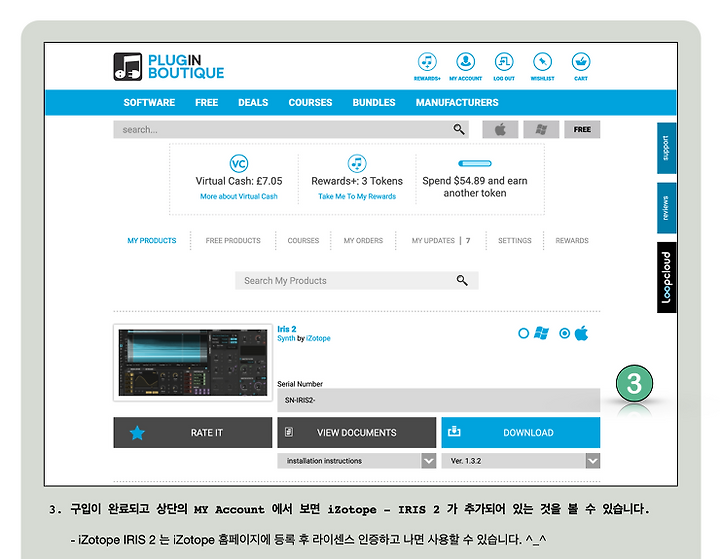Select the Mac platform radio button
Viewport: 720px width, 559px height.
click(564, 333)
